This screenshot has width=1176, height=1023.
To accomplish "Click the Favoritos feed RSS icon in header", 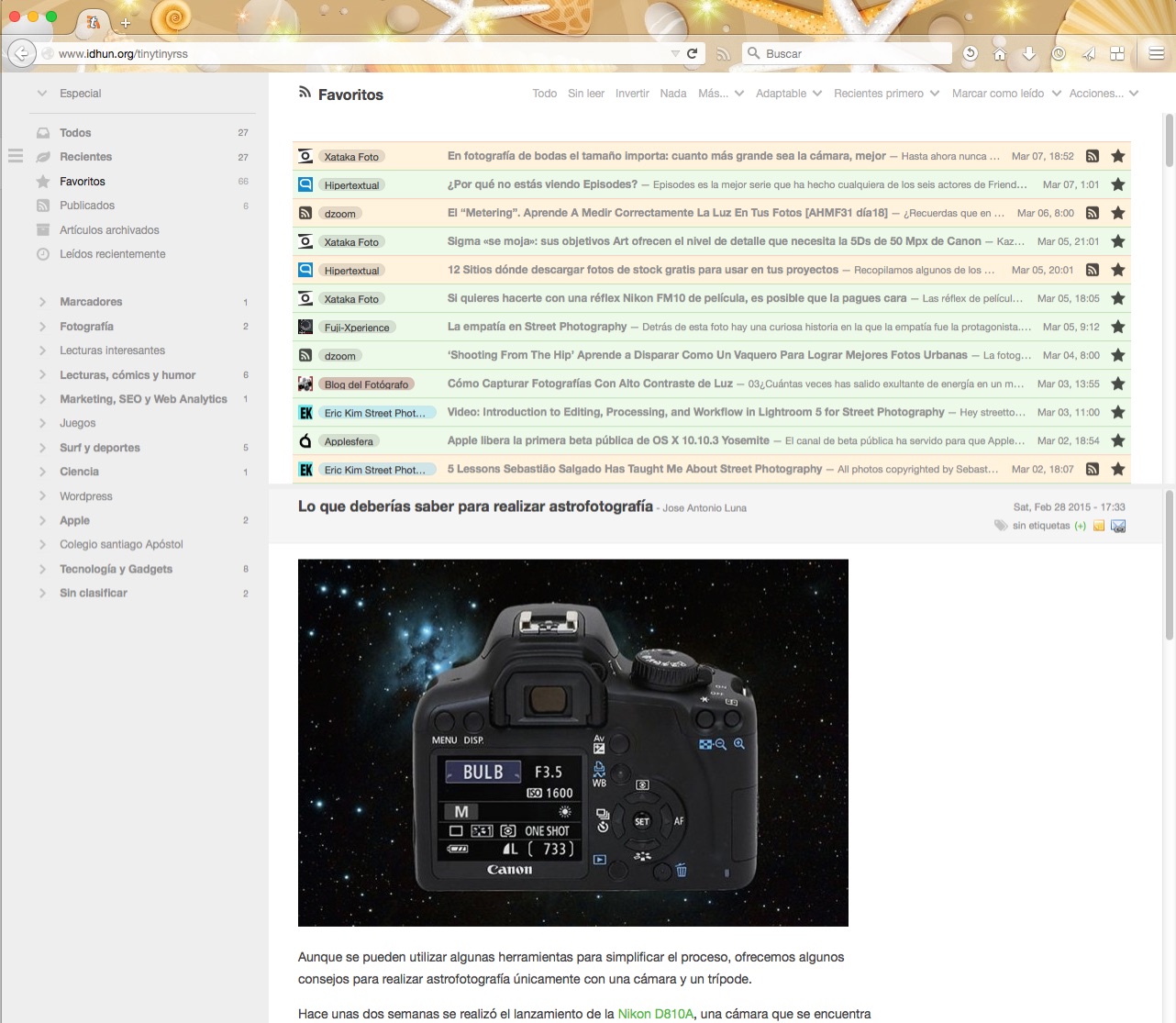I will (x=305, y=93).
